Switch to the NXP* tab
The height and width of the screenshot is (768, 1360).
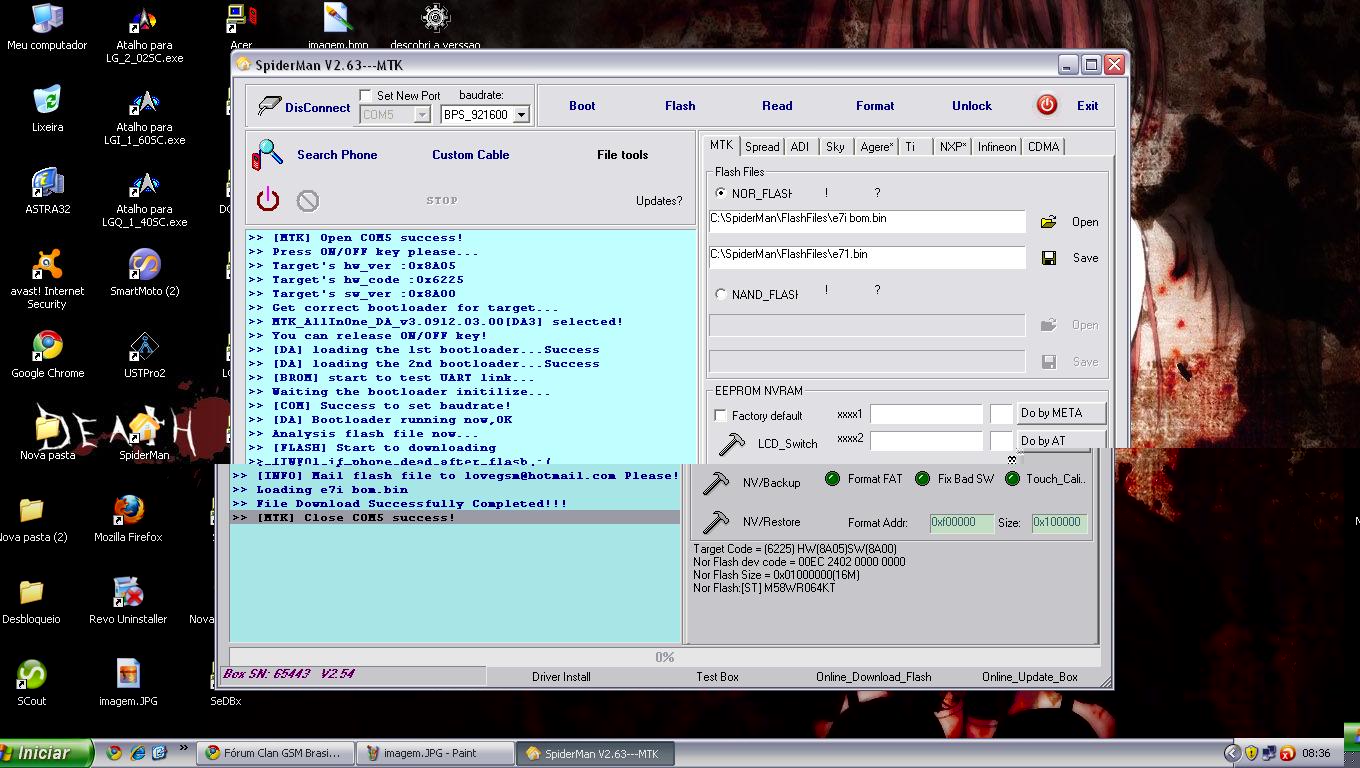(x=953, y=147)
